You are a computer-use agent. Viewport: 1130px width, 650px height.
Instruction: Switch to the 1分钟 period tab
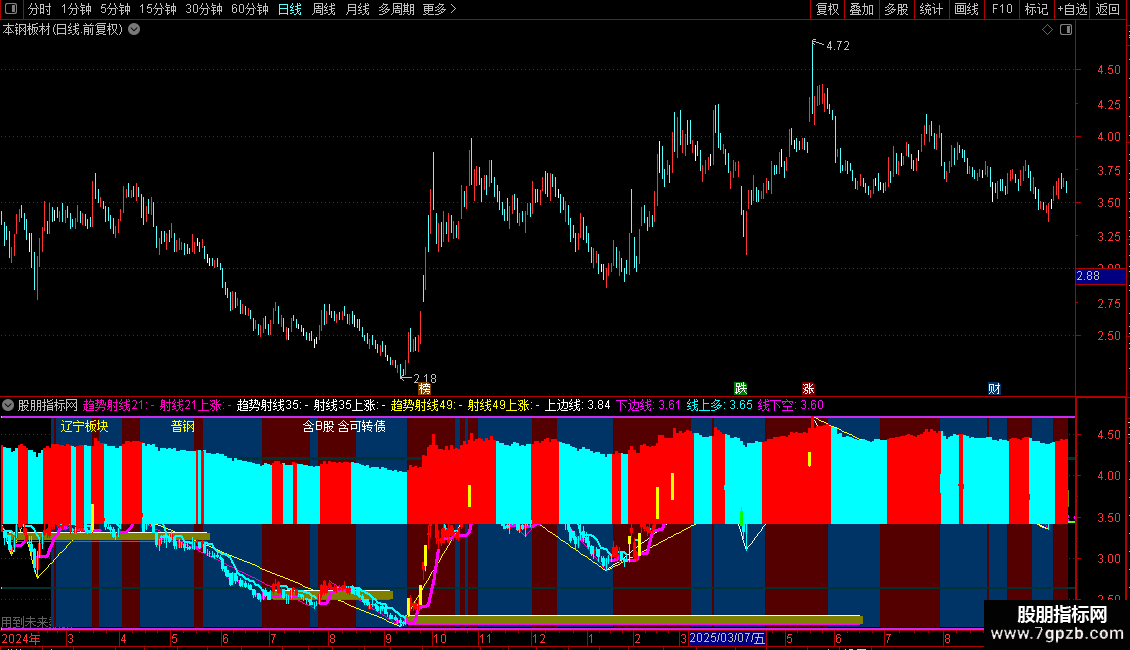coord(76,9)
